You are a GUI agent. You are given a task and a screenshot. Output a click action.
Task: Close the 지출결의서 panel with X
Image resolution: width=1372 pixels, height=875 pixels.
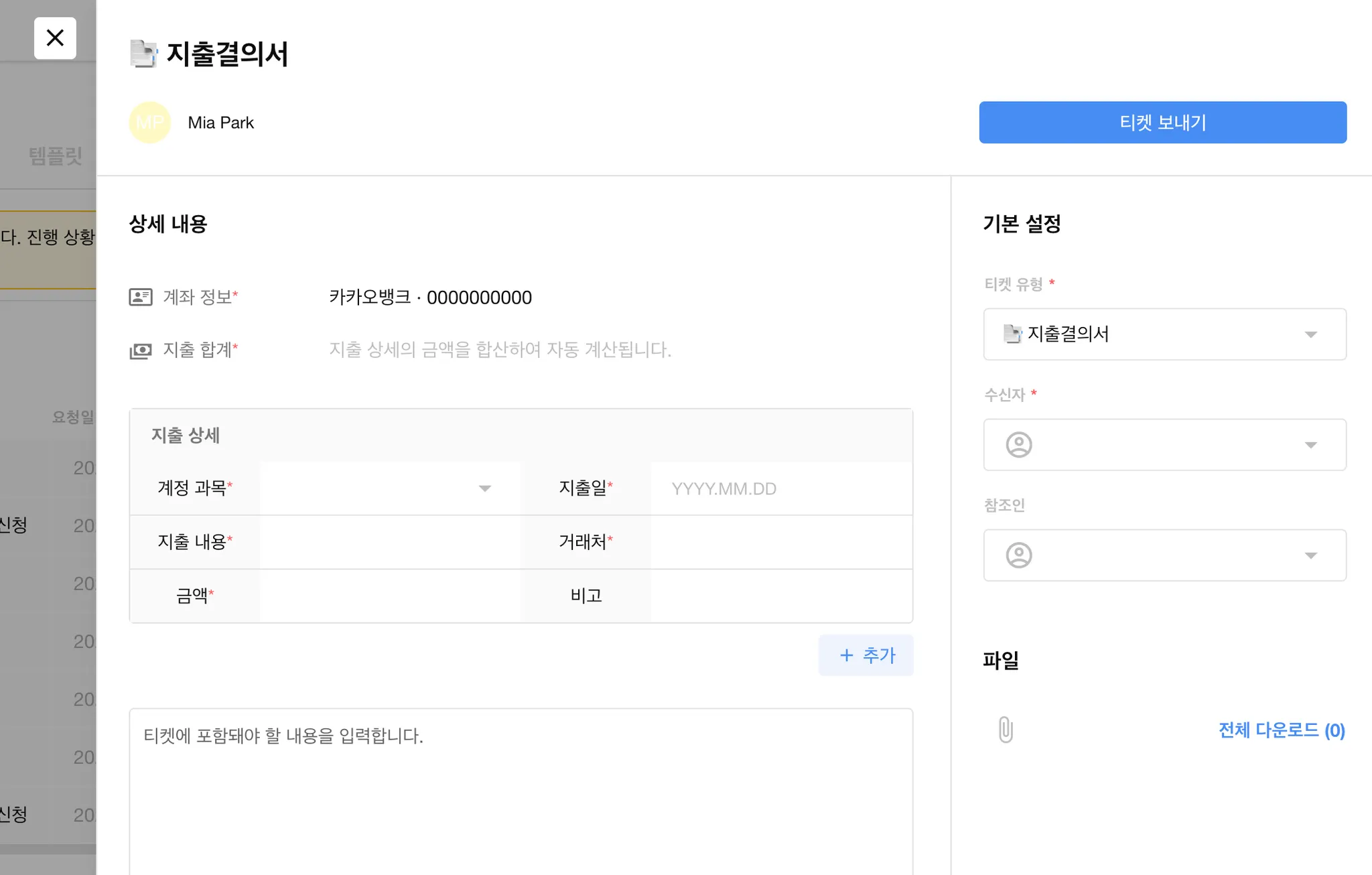55,38
